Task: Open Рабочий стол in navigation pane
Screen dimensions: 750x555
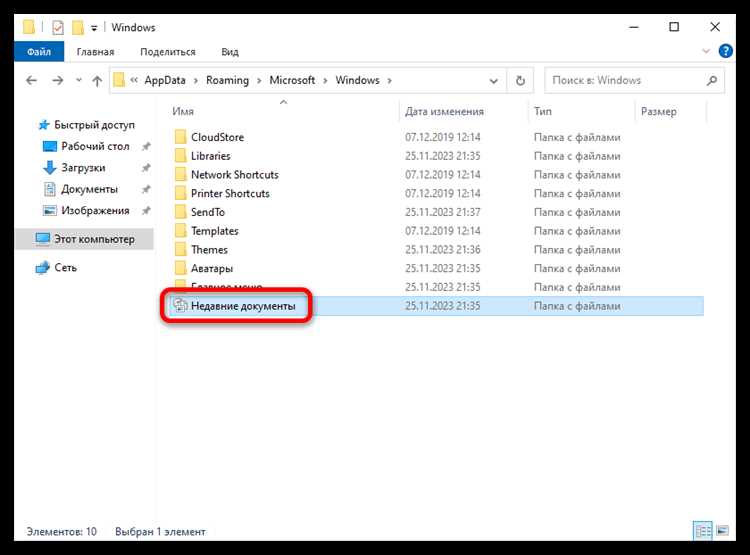Action: (95, 146)
